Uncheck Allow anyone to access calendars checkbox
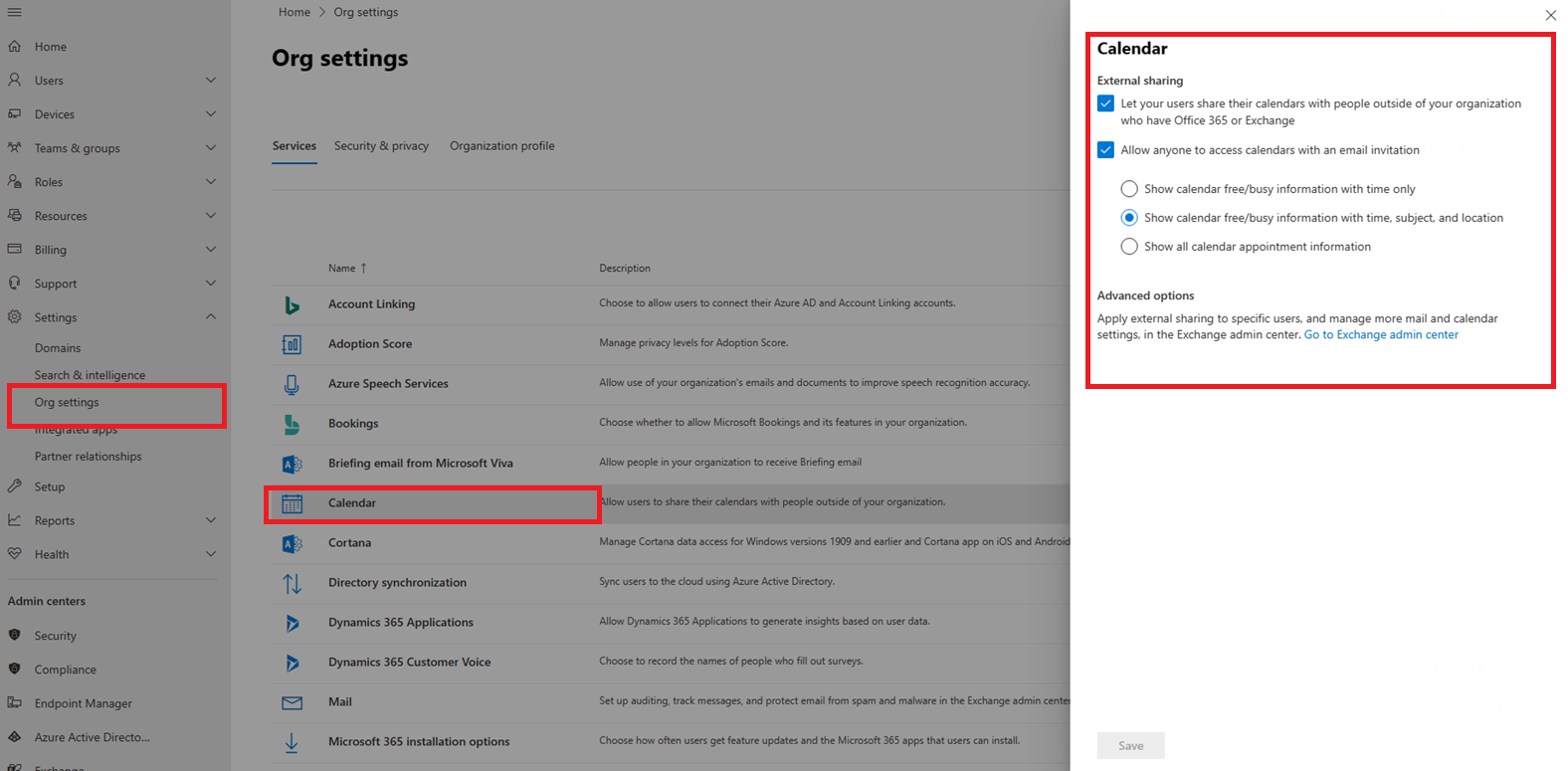1568x771 pixels. (x=1105, y=150)
